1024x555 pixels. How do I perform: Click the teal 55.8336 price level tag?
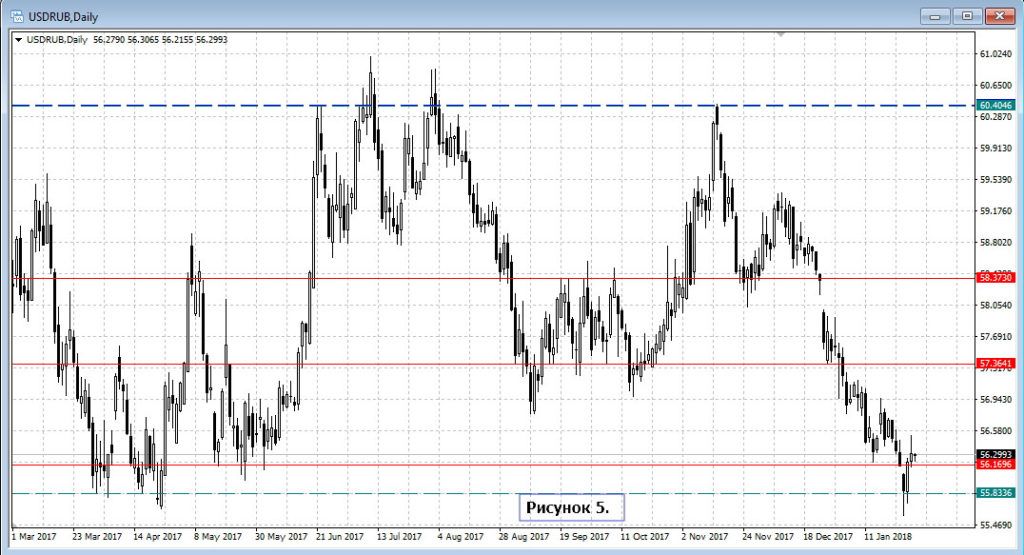click(x=998, y=493)
